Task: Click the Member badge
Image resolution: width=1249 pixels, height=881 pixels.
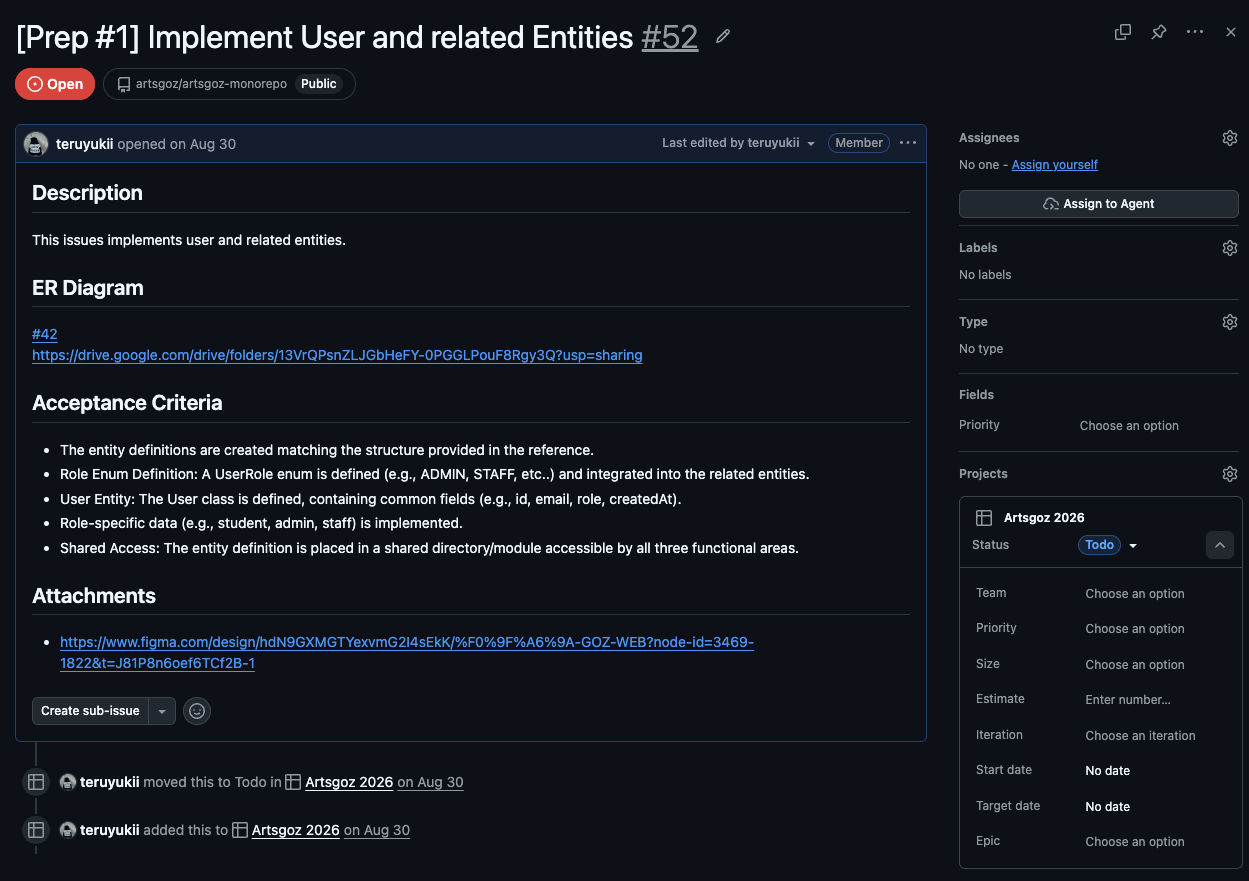Action: click(x=859, y=143)
